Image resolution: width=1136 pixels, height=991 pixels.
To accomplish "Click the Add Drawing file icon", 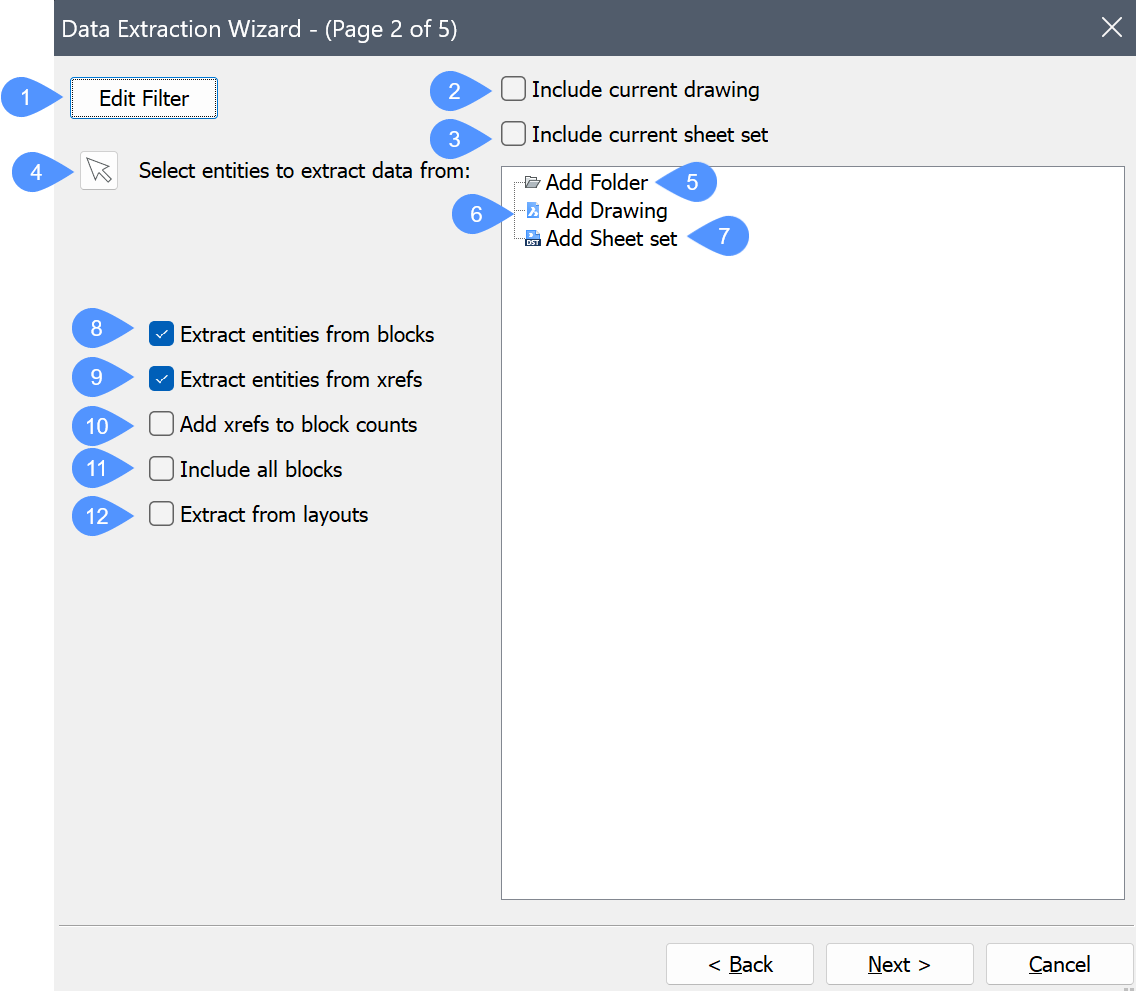I will (x=533, y=211).
